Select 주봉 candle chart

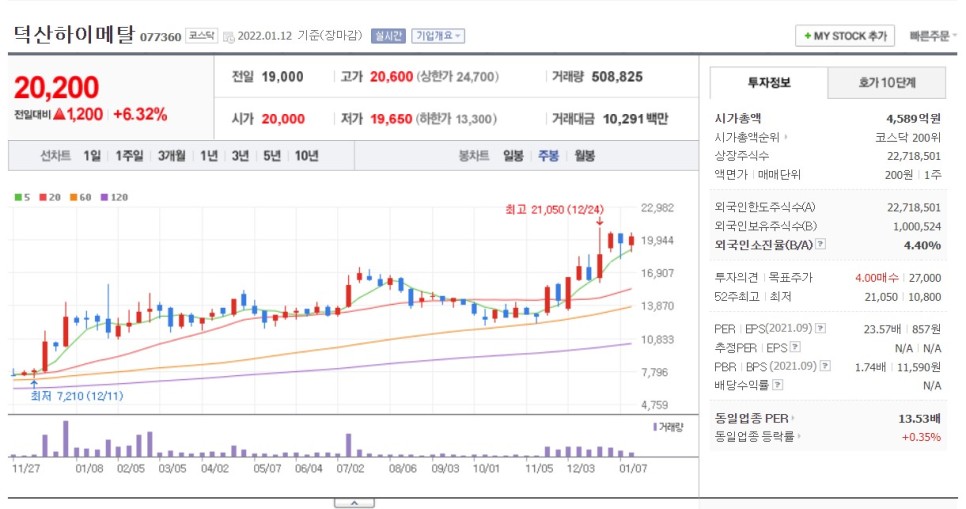(548, 156)
